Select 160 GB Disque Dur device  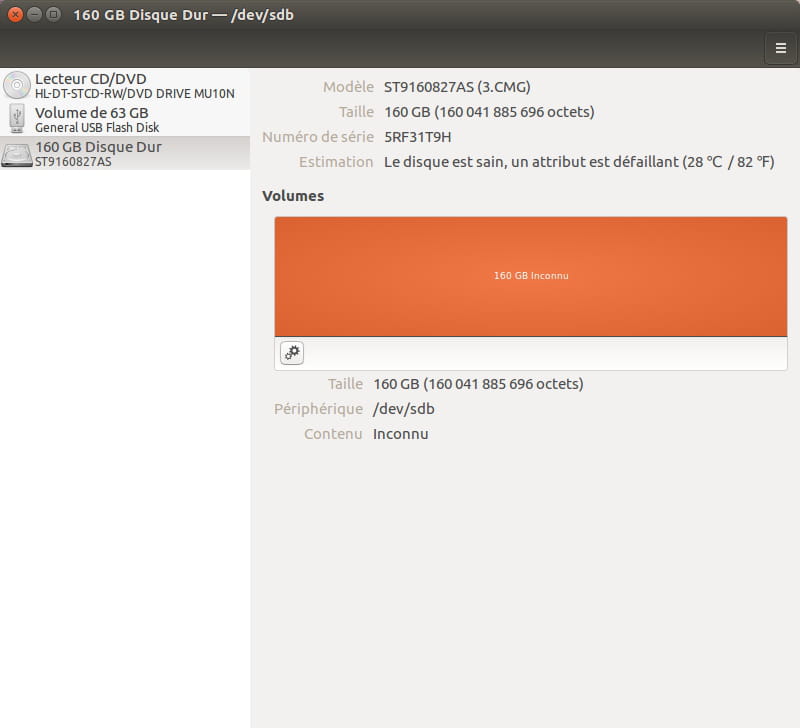click(x=125, y=153)
